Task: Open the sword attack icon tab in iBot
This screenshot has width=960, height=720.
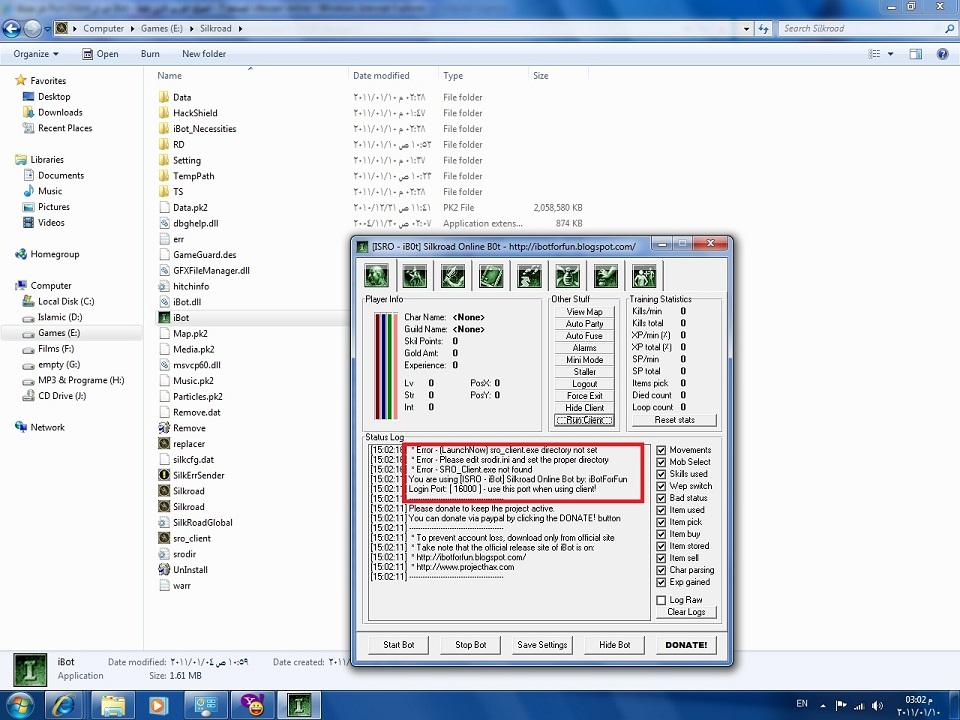Action: click(452, 276)
